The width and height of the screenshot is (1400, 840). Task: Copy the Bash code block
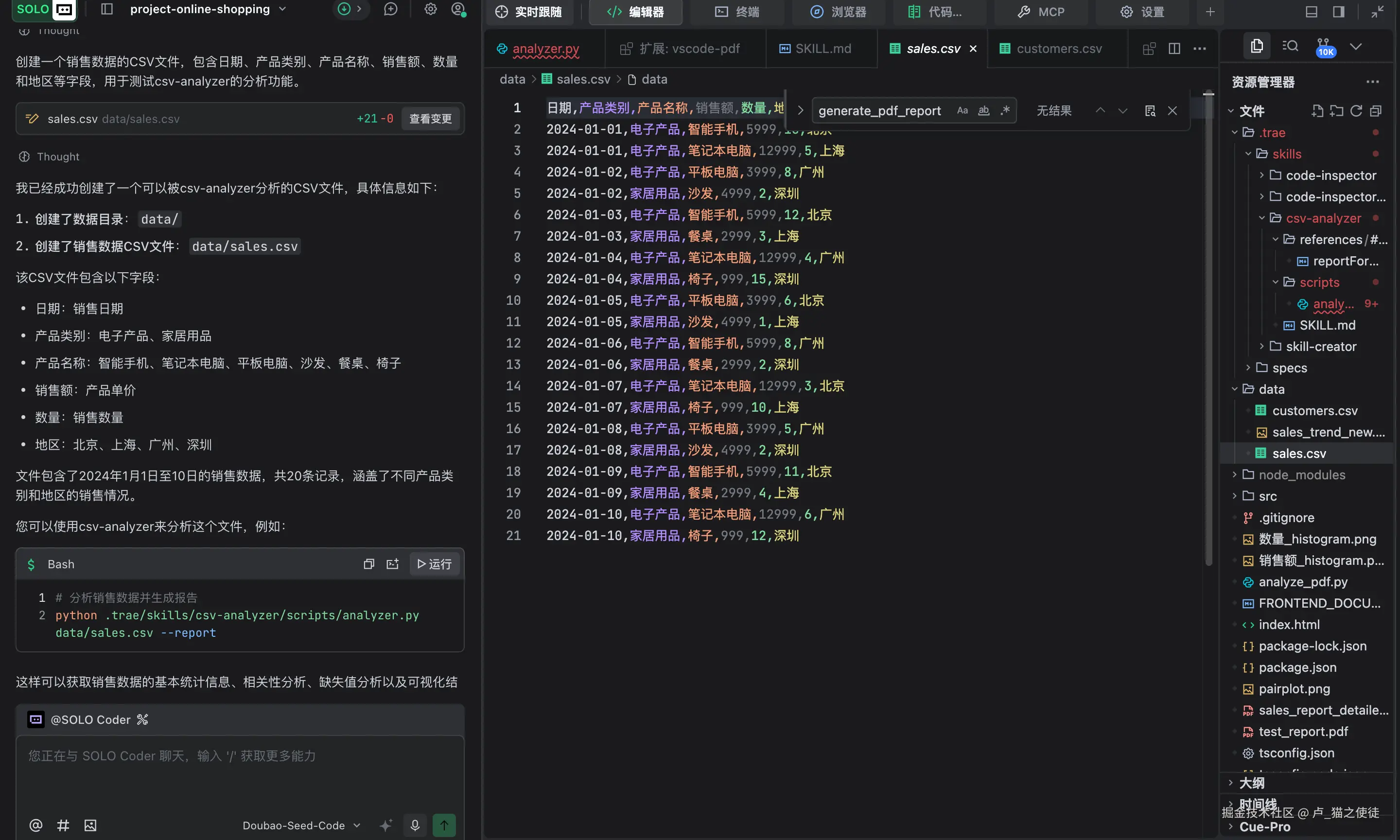(x=369, y=564)
